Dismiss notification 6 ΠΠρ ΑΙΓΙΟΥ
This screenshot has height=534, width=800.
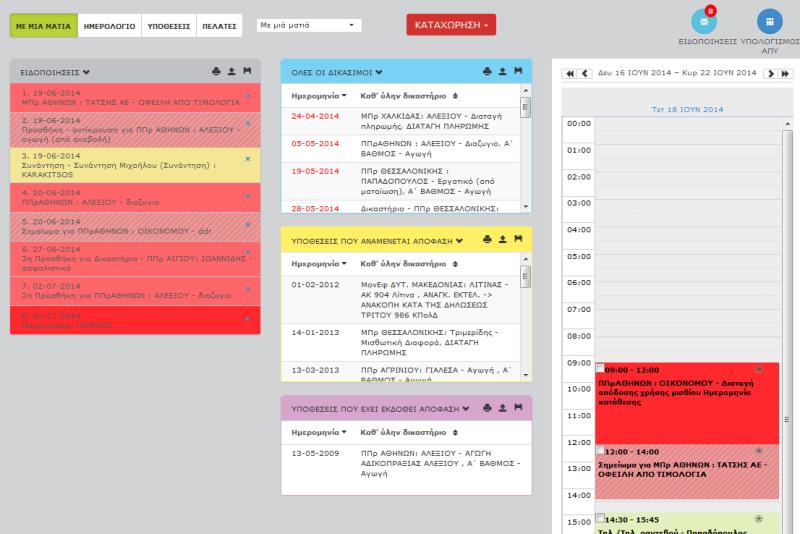tap(248, 252)
